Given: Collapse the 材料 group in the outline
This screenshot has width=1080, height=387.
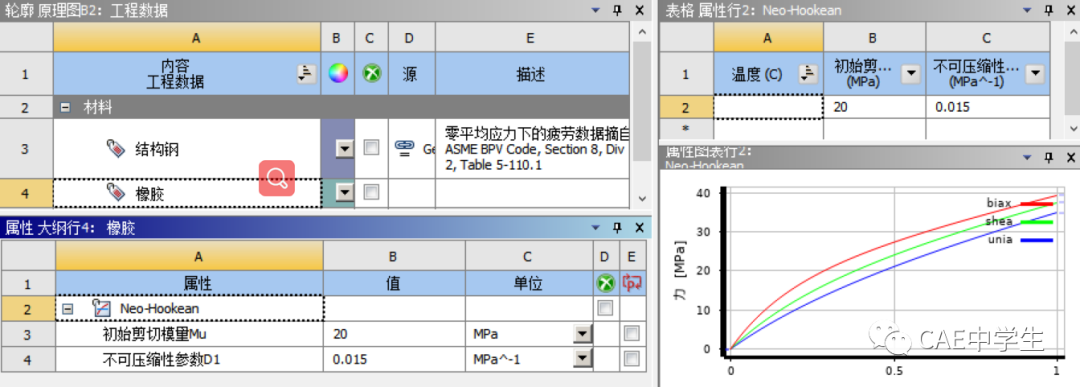Looking at the screenshot, I should (x=66, y=107).
